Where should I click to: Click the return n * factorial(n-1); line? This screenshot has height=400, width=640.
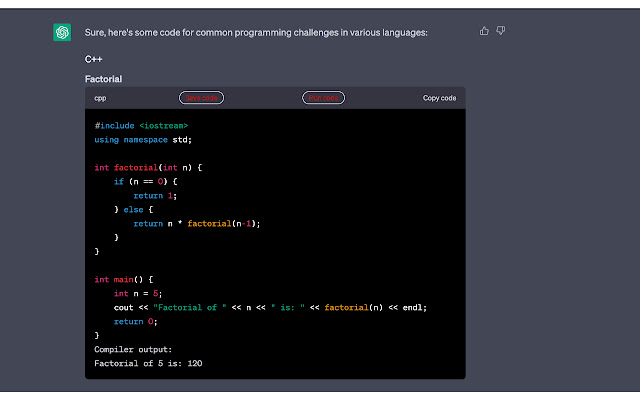tap(197, 224)
